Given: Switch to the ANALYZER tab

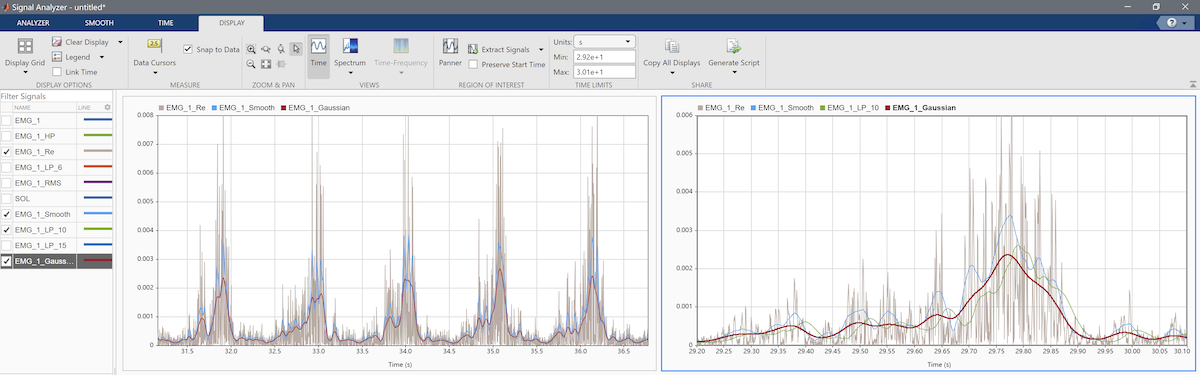Looking at the screenshot, I should coord(33,21).
